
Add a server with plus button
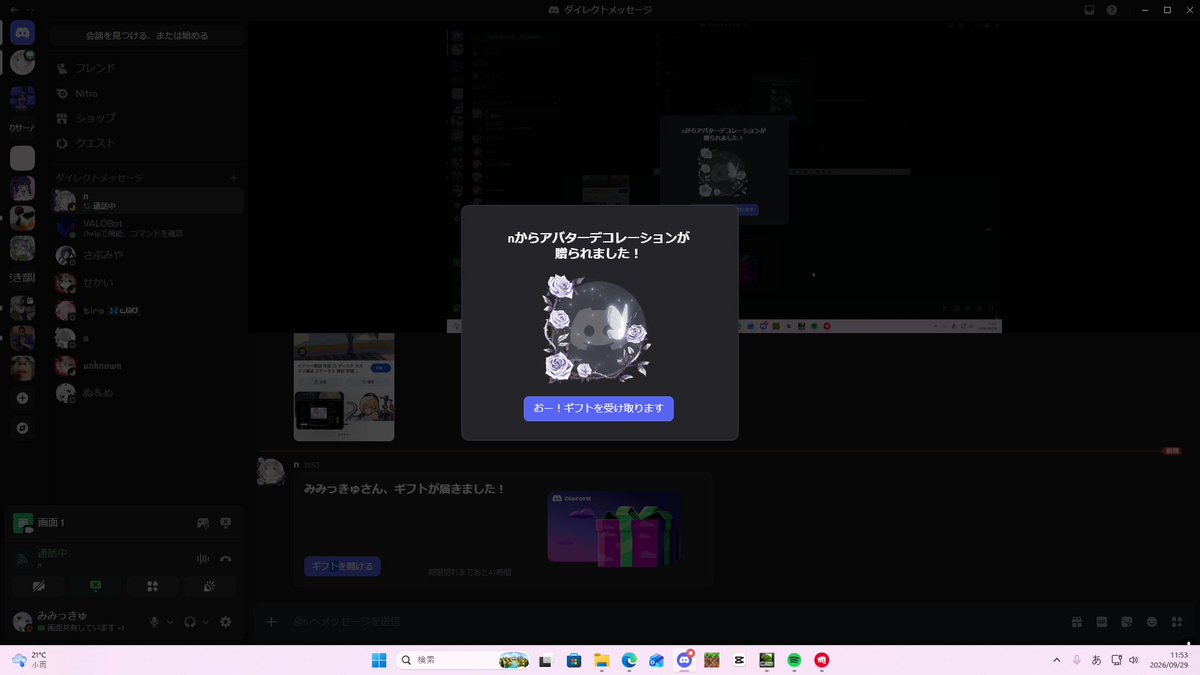point(22,397)
